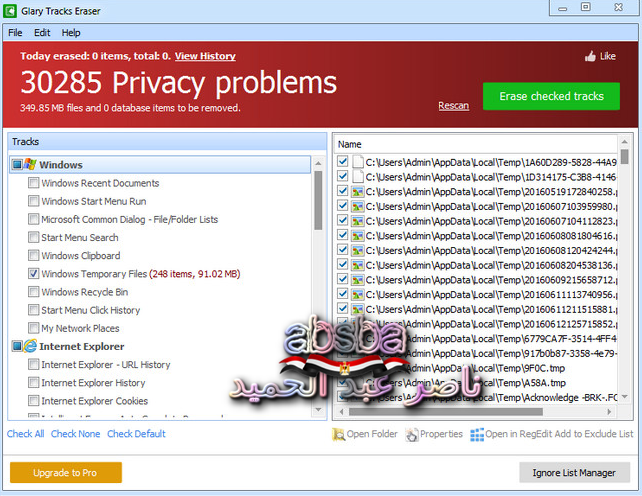Click tracks list scroll down arrow
Image resolution: width=642 pixels, height=496 pixels.
coord(318,410)
